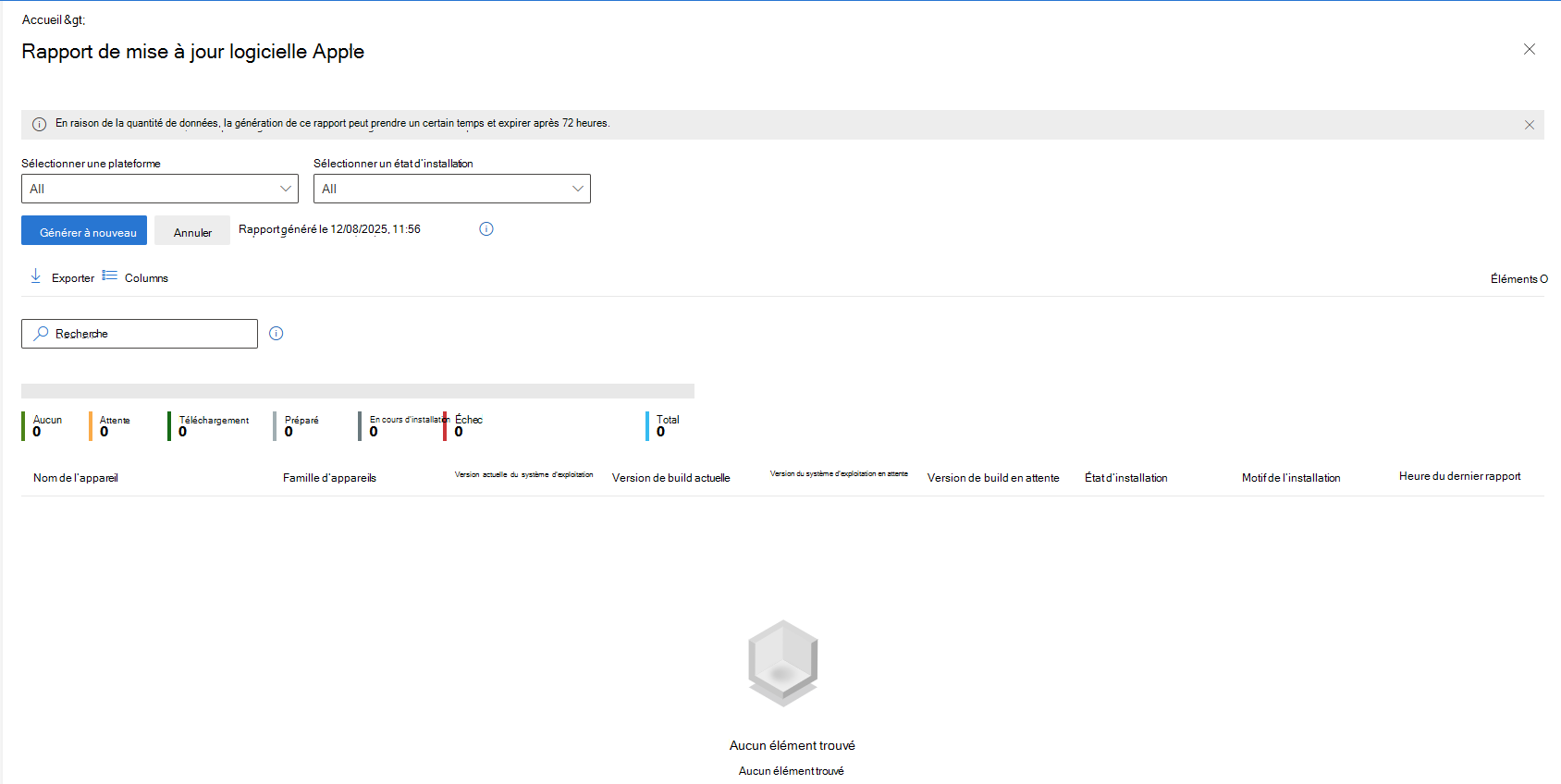Image resolution: width=1561 pixels, height=784 pixels.
Task: Click the Total status count
Action: [x=663, y=425]
